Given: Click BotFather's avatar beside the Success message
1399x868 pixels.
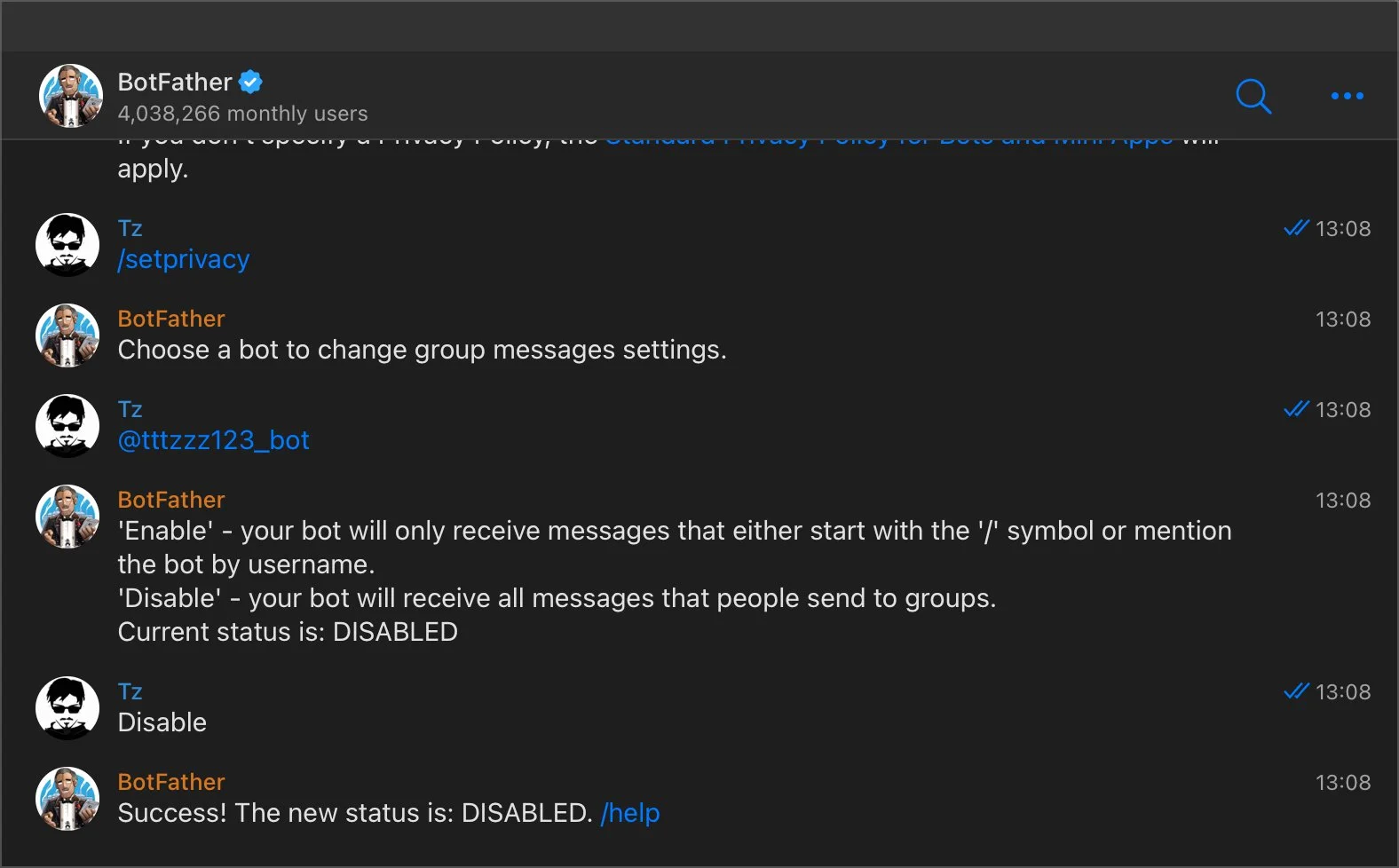Looking at the screenshot, I should click(x=67, y=799).
